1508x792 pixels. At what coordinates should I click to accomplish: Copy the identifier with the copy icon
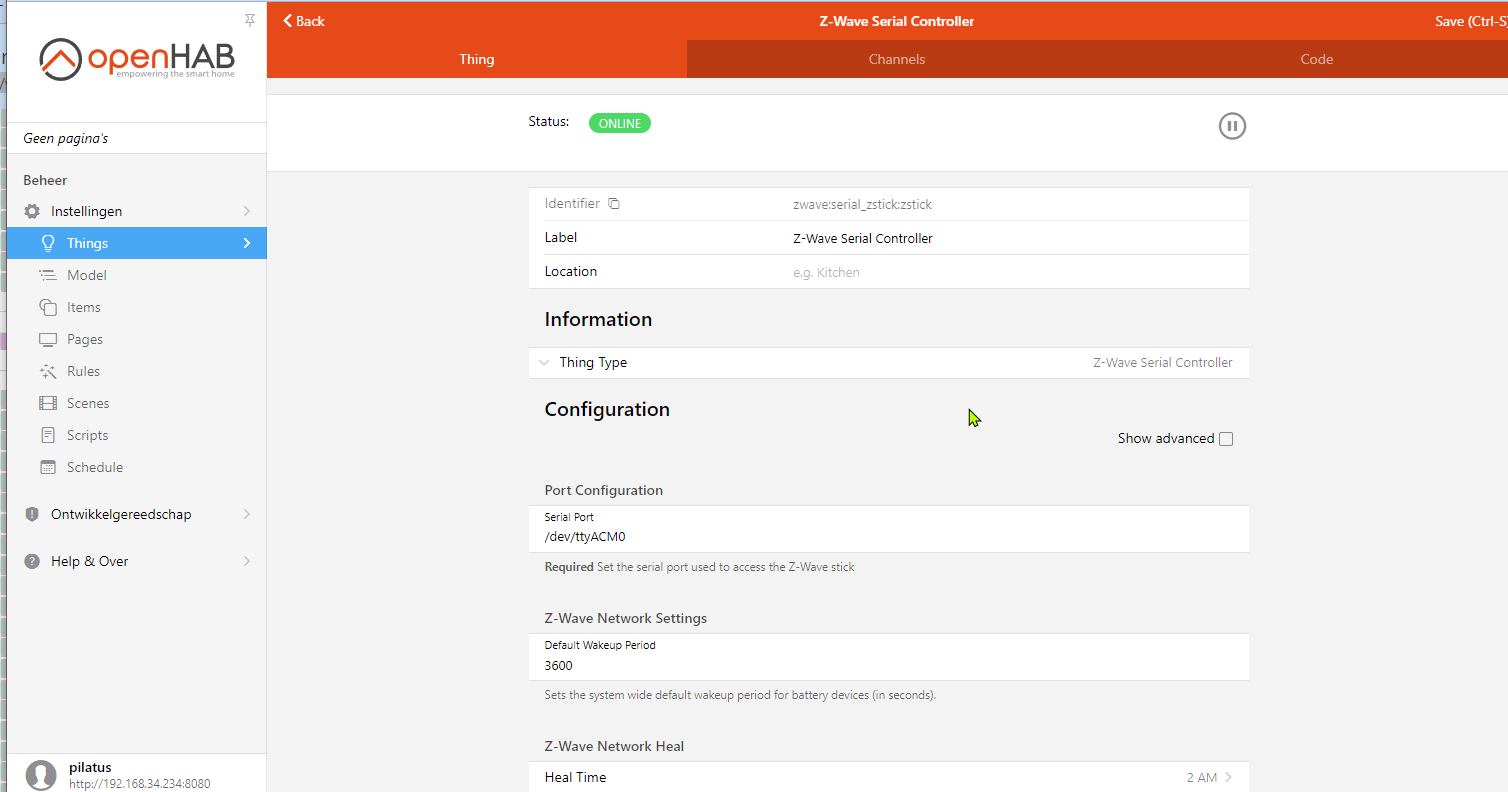tap(614, 204)
